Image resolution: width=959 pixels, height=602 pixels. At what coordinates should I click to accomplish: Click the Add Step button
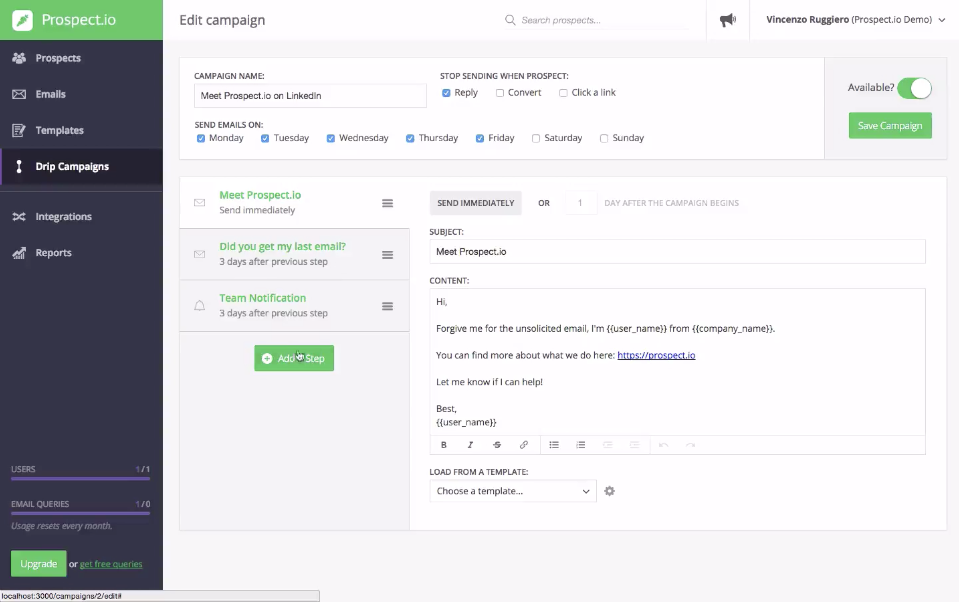[294, 358]
